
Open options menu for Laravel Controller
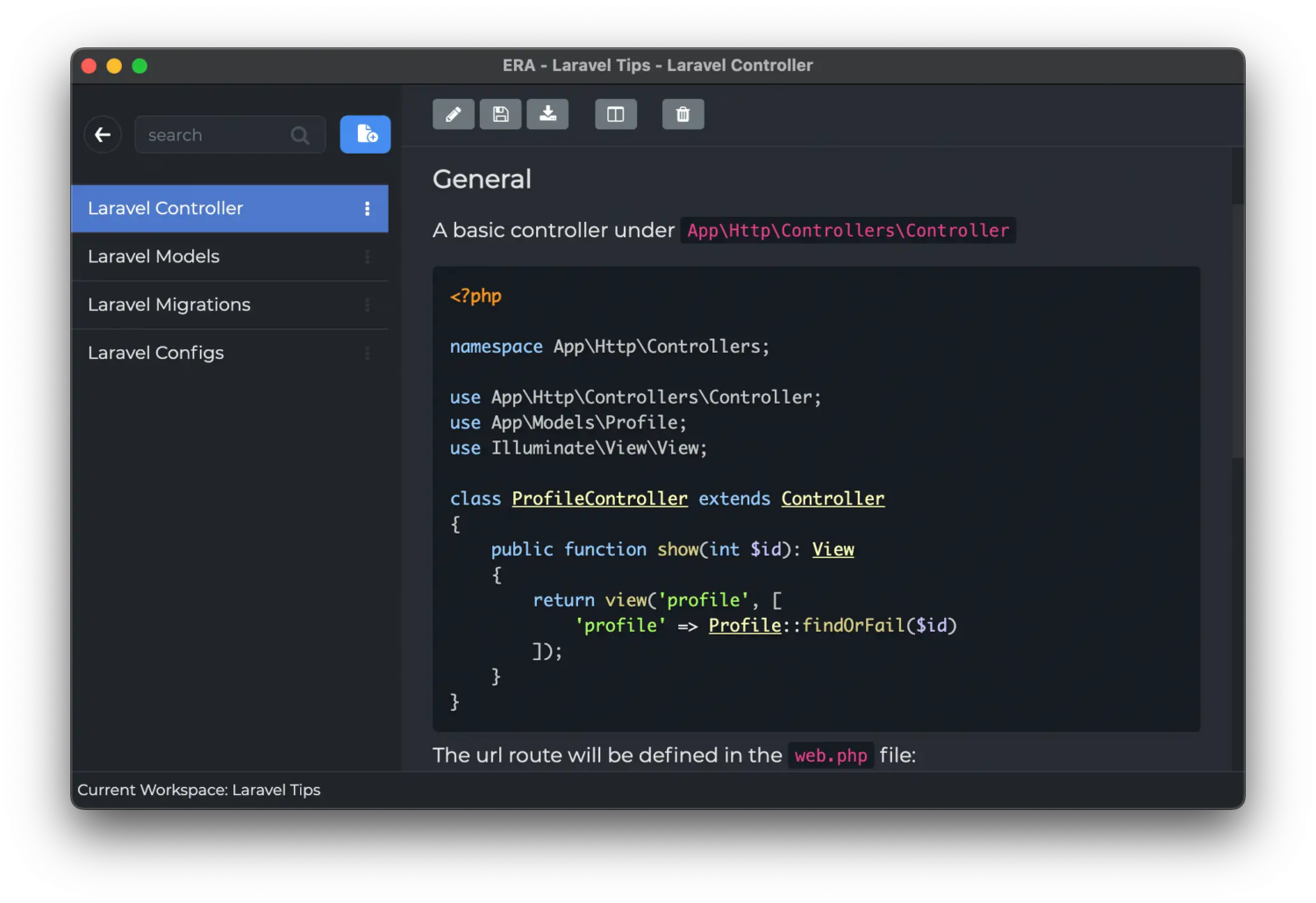367,209
